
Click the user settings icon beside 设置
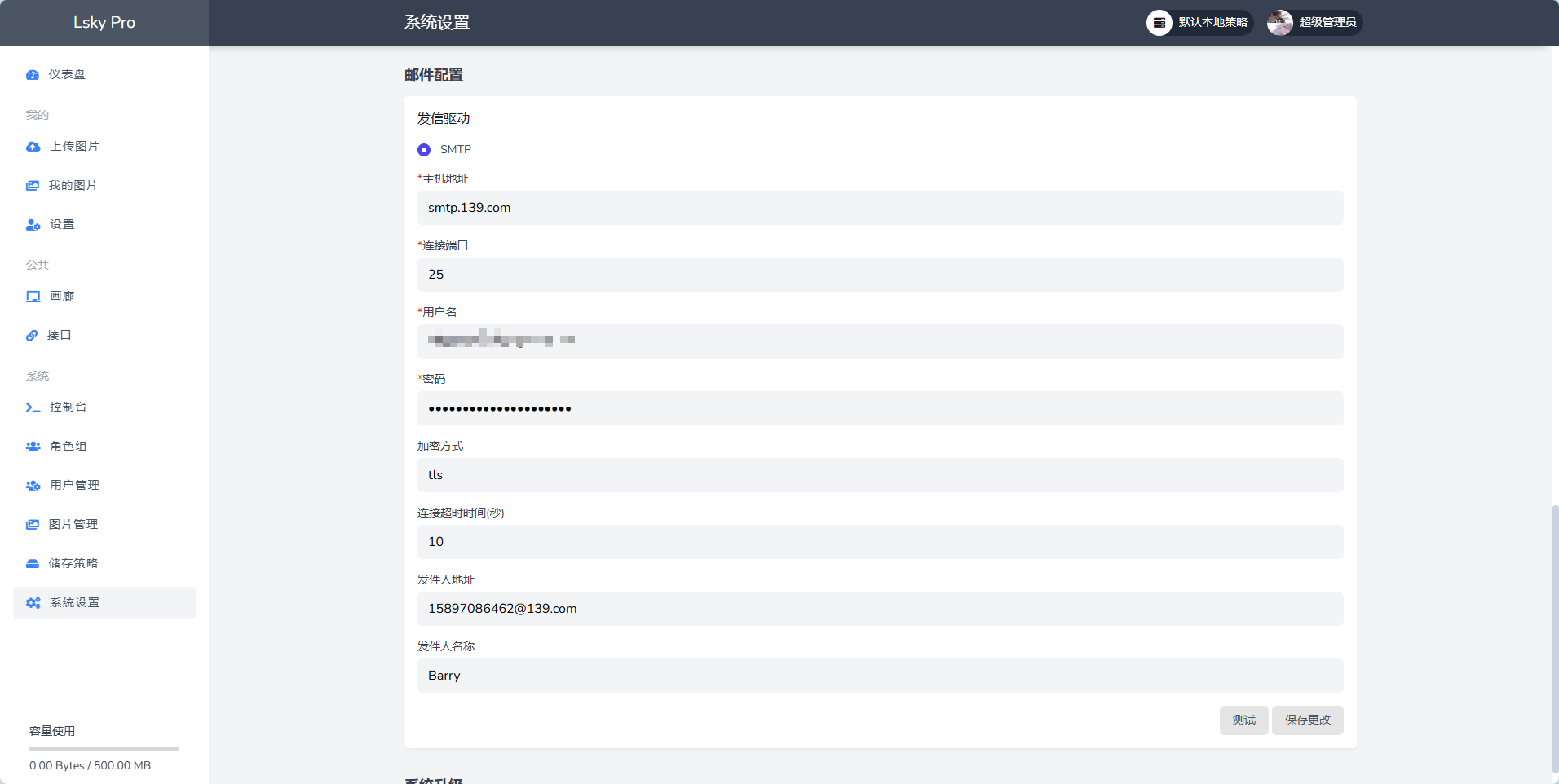point(33,225)
